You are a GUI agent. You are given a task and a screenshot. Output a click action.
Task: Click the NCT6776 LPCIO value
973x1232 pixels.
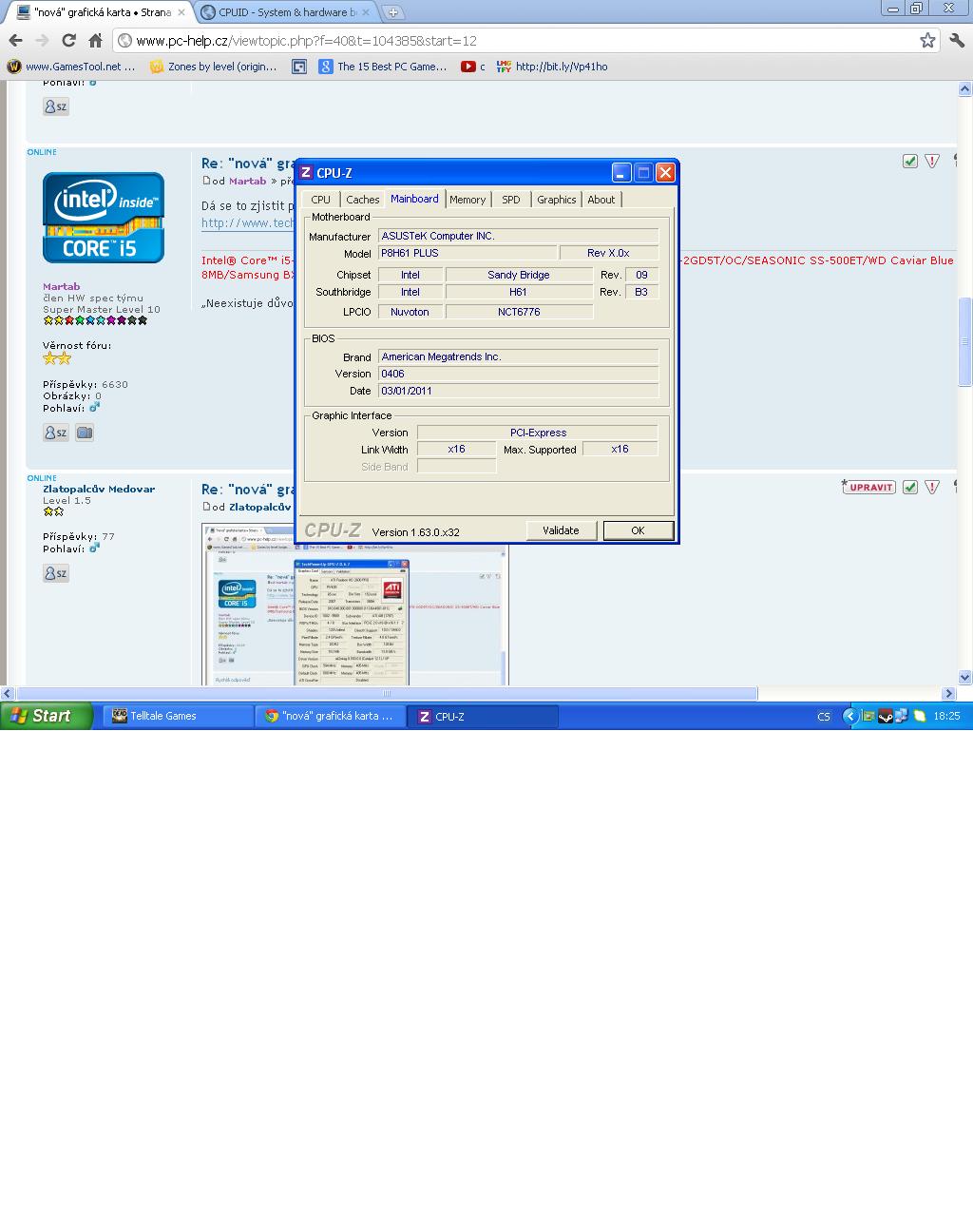pyautogui.click(x=519, y=312)
